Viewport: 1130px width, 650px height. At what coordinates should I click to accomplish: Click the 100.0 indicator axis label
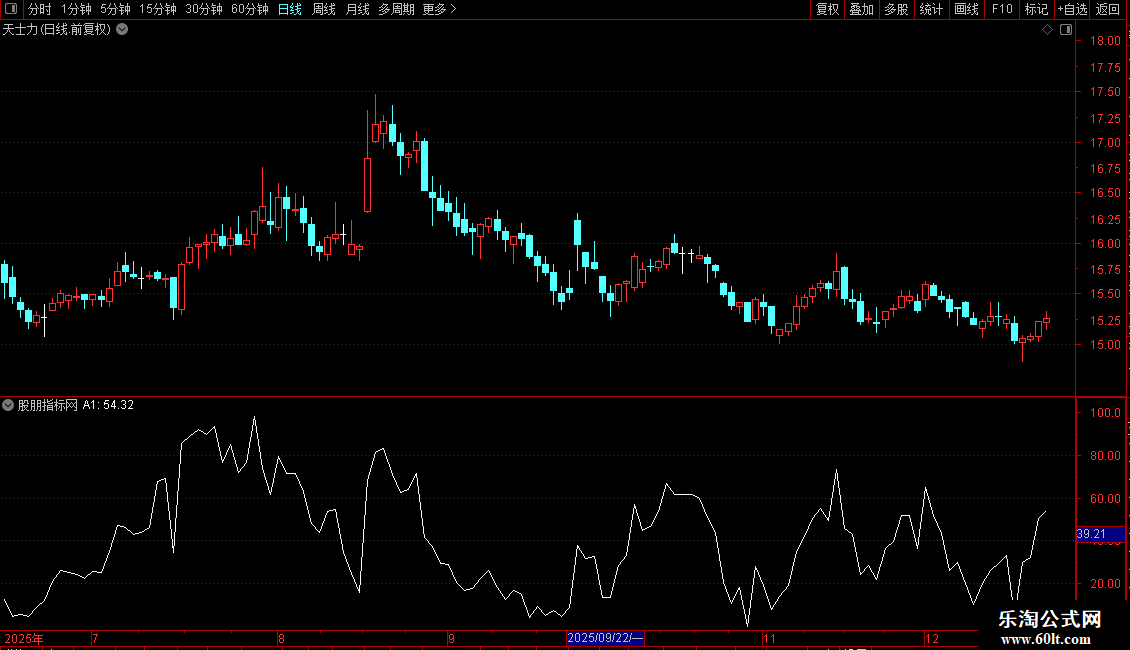[1105, 413]
